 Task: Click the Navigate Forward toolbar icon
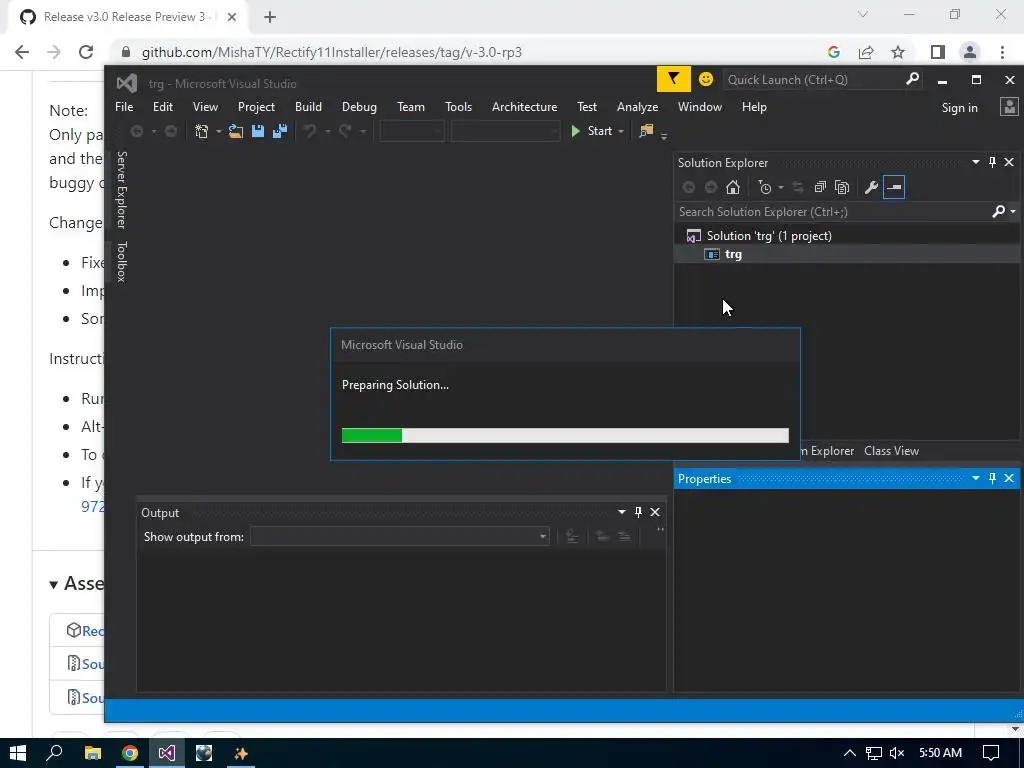[170, 131]
